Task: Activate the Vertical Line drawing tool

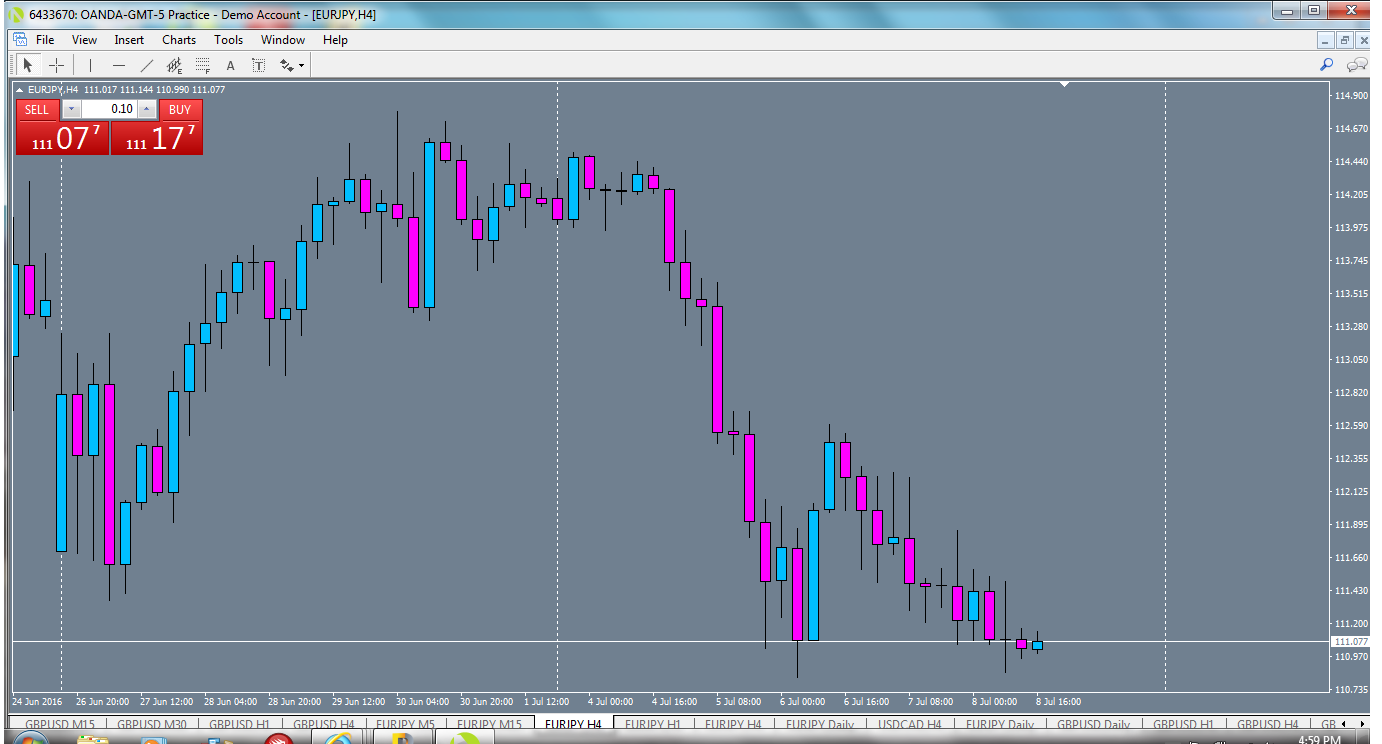Action: point(89,65)
